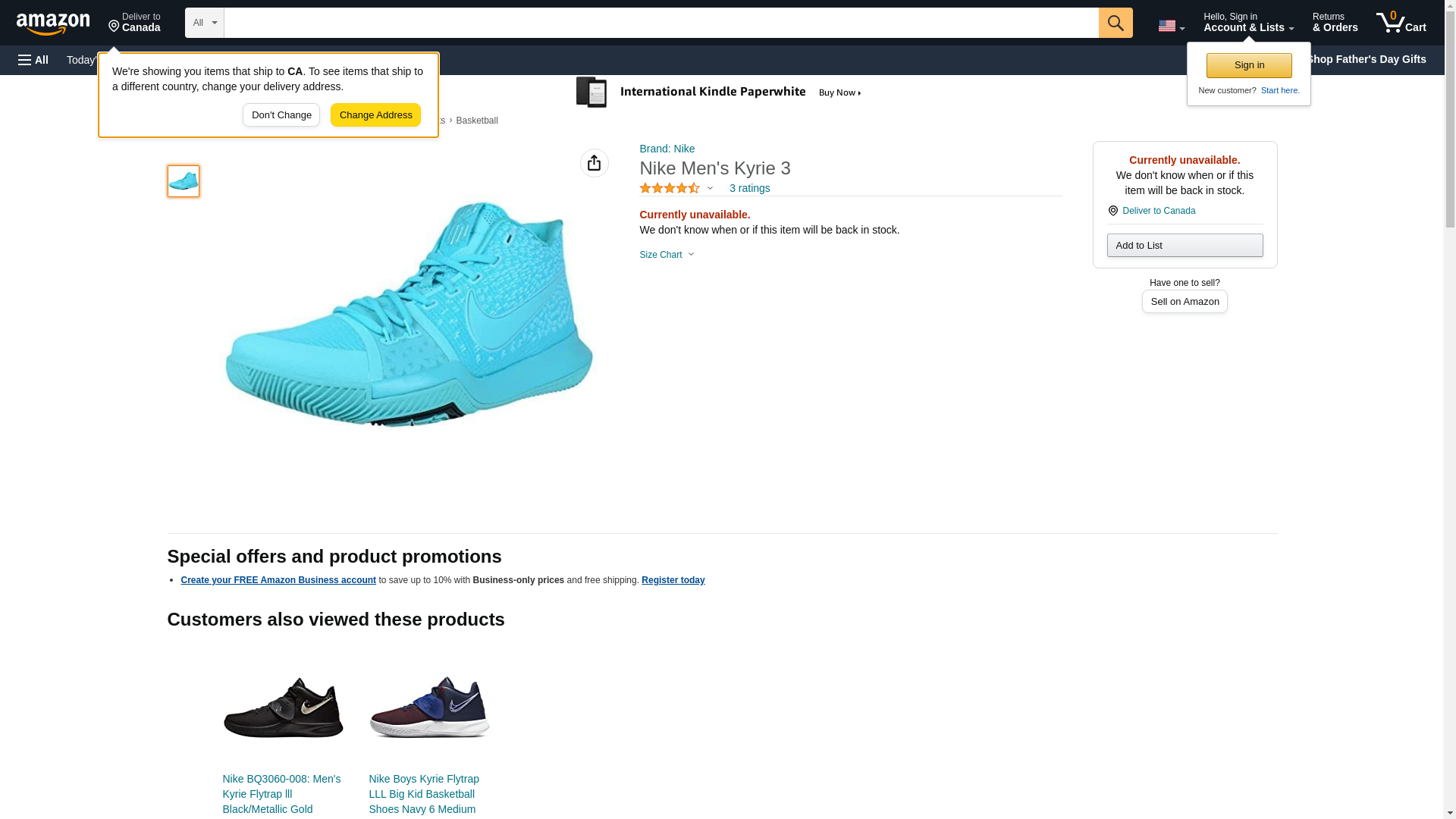Select the teal shoe thumbnail
This screenshot has height=819, width=1456.
coord(184,181)
